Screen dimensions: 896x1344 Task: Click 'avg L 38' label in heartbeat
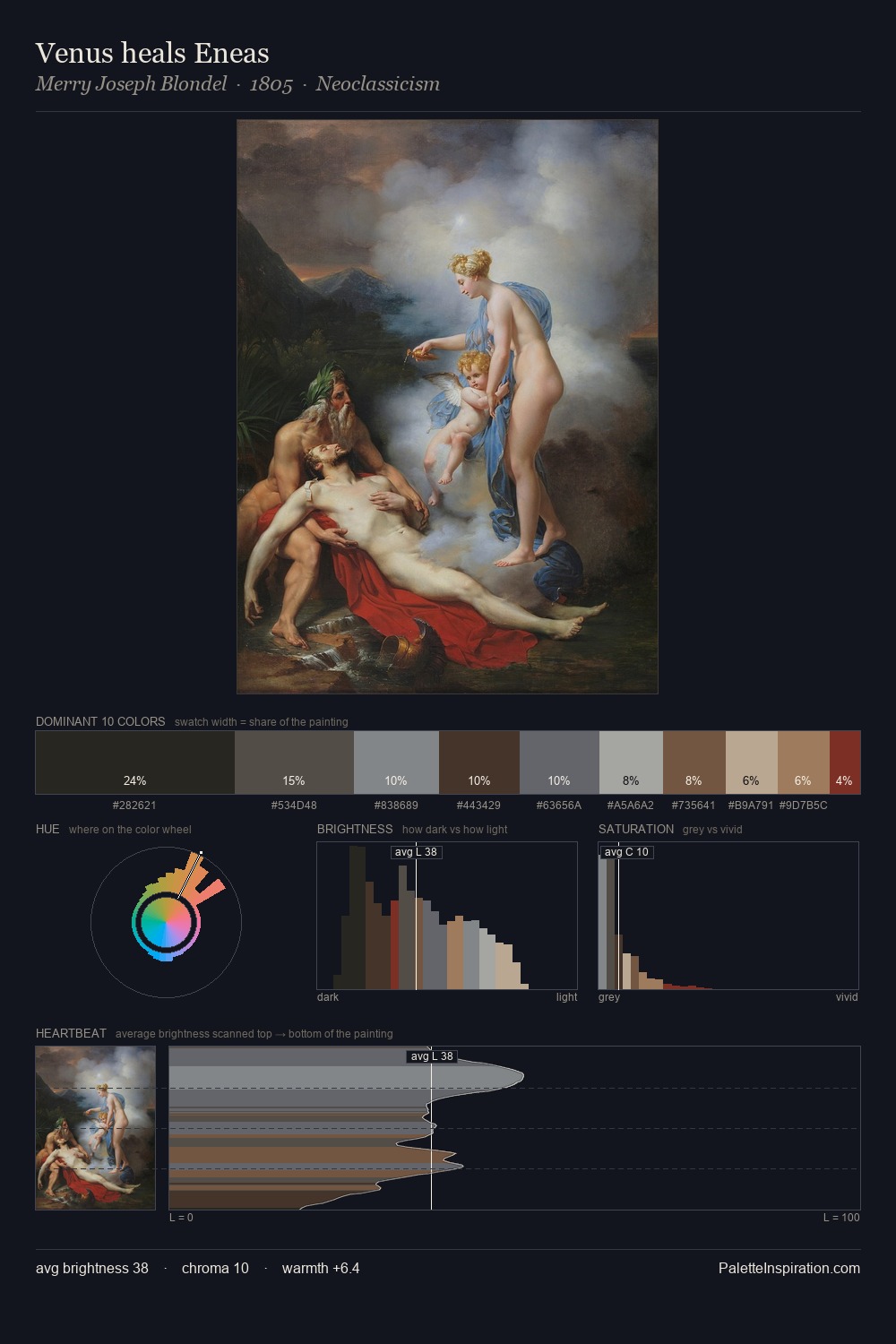click(433, 1056)
